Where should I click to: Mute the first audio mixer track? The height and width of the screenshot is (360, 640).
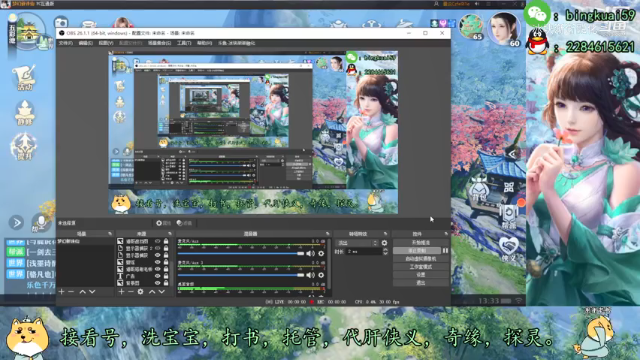[x=311, y=253]
